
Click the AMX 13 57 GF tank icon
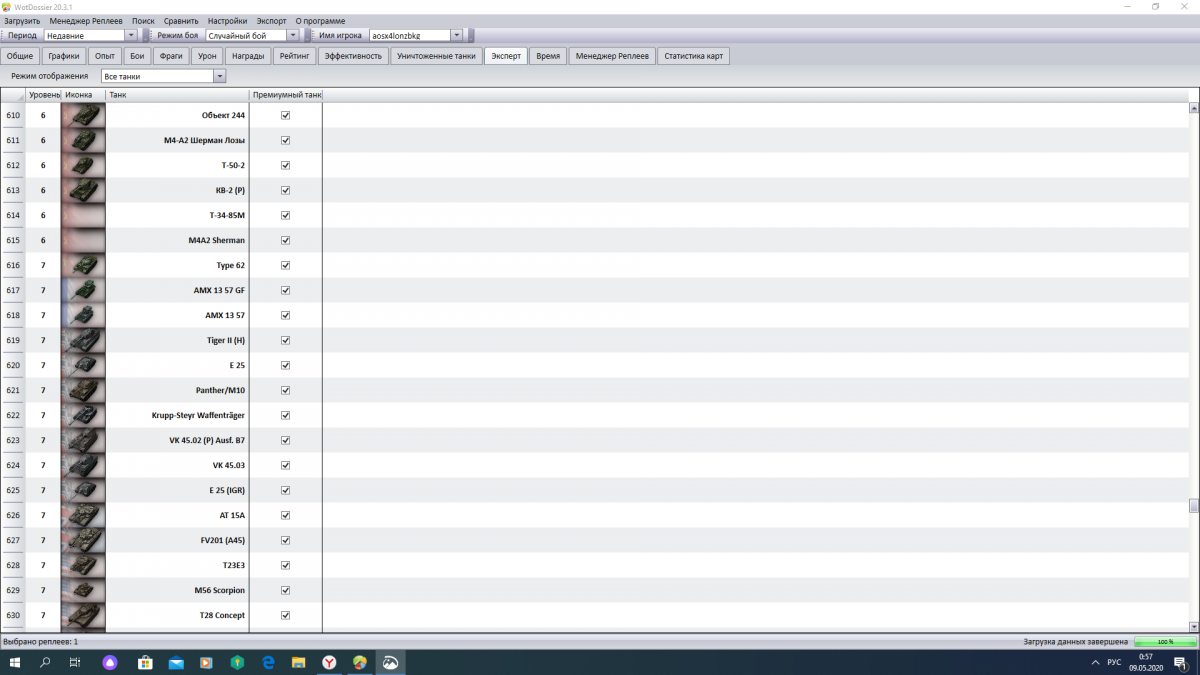click(x=83, y=290)
